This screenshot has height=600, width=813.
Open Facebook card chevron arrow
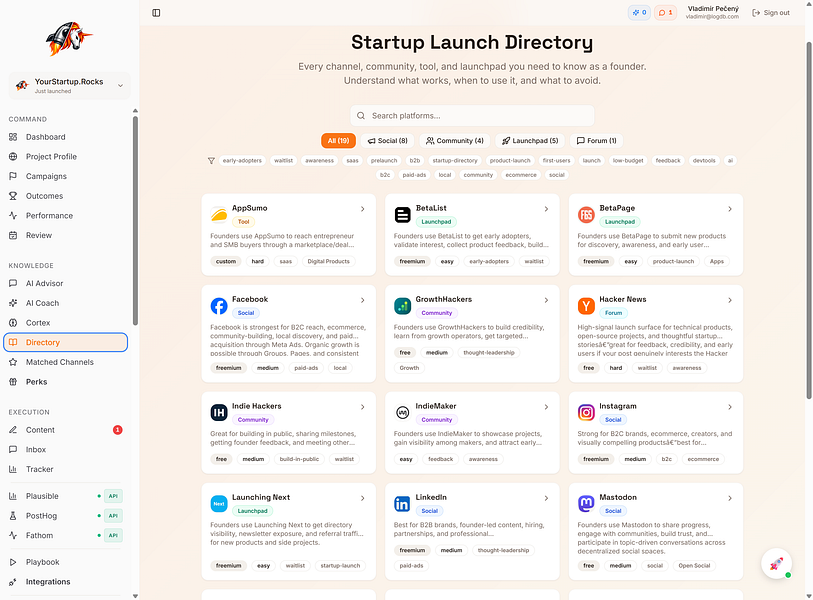tap(362, 300)
